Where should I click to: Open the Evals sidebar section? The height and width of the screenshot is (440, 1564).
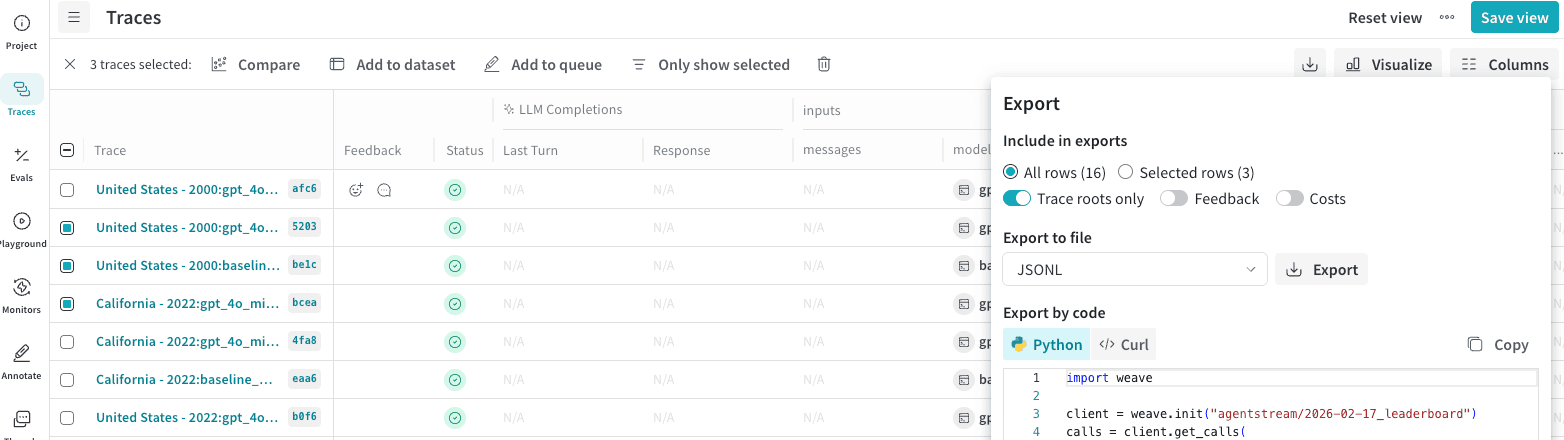[21, 164]
